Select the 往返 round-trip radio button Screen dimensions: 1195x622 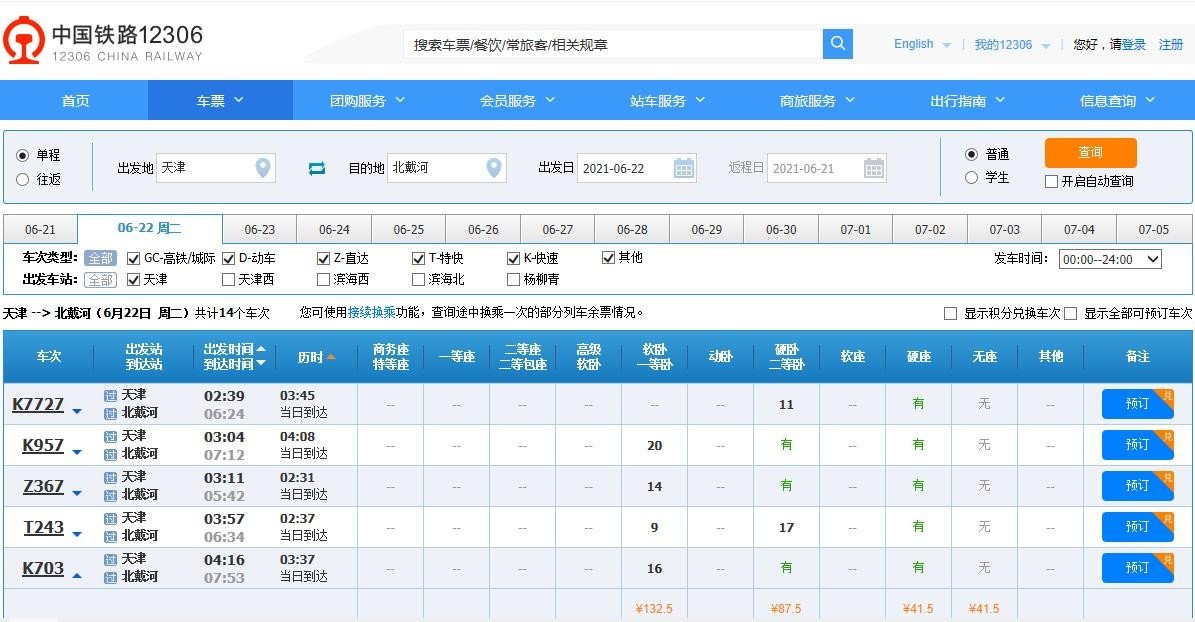[22, 179]
